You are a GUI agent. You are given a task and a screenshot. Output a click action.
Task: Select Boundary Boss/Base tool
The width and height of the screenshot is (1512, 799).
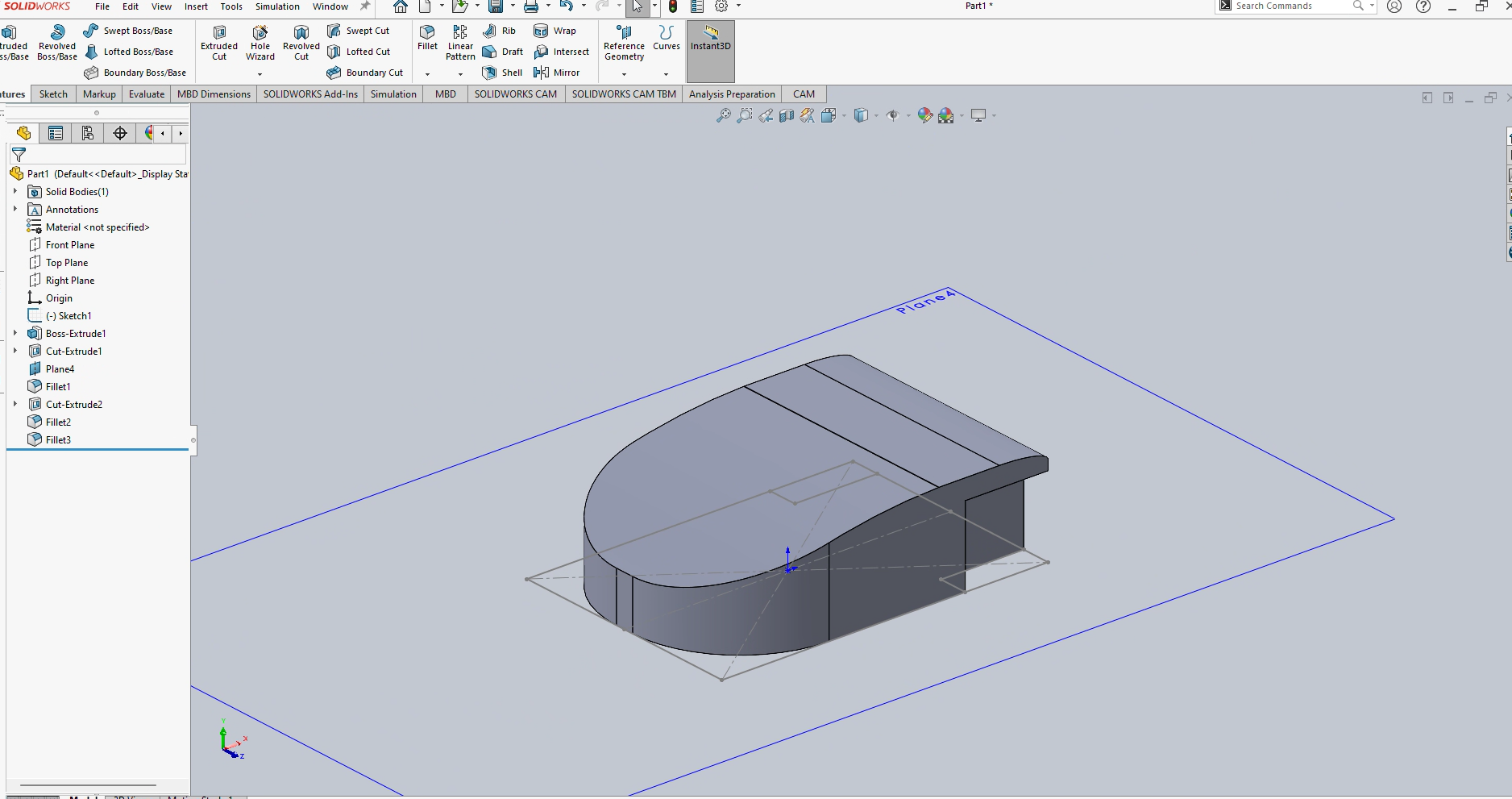tap(135, 73)
